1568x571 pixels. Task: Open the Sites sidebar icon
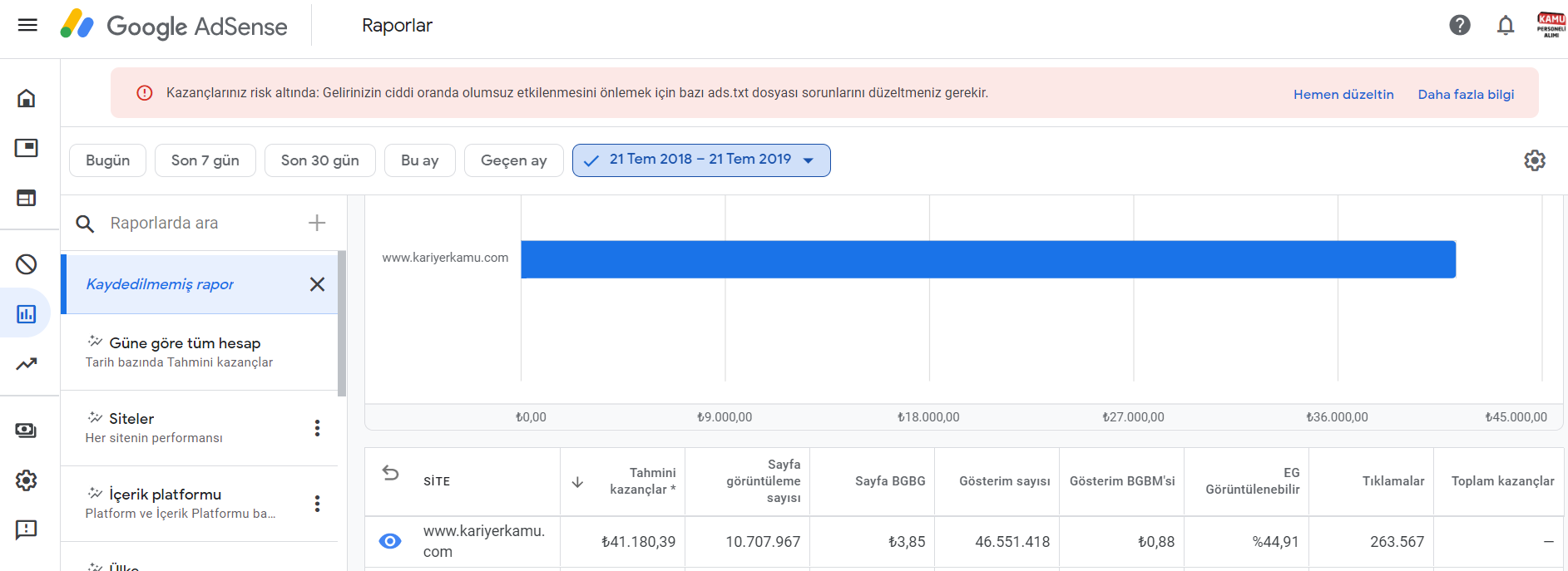[x=27, y=198]
